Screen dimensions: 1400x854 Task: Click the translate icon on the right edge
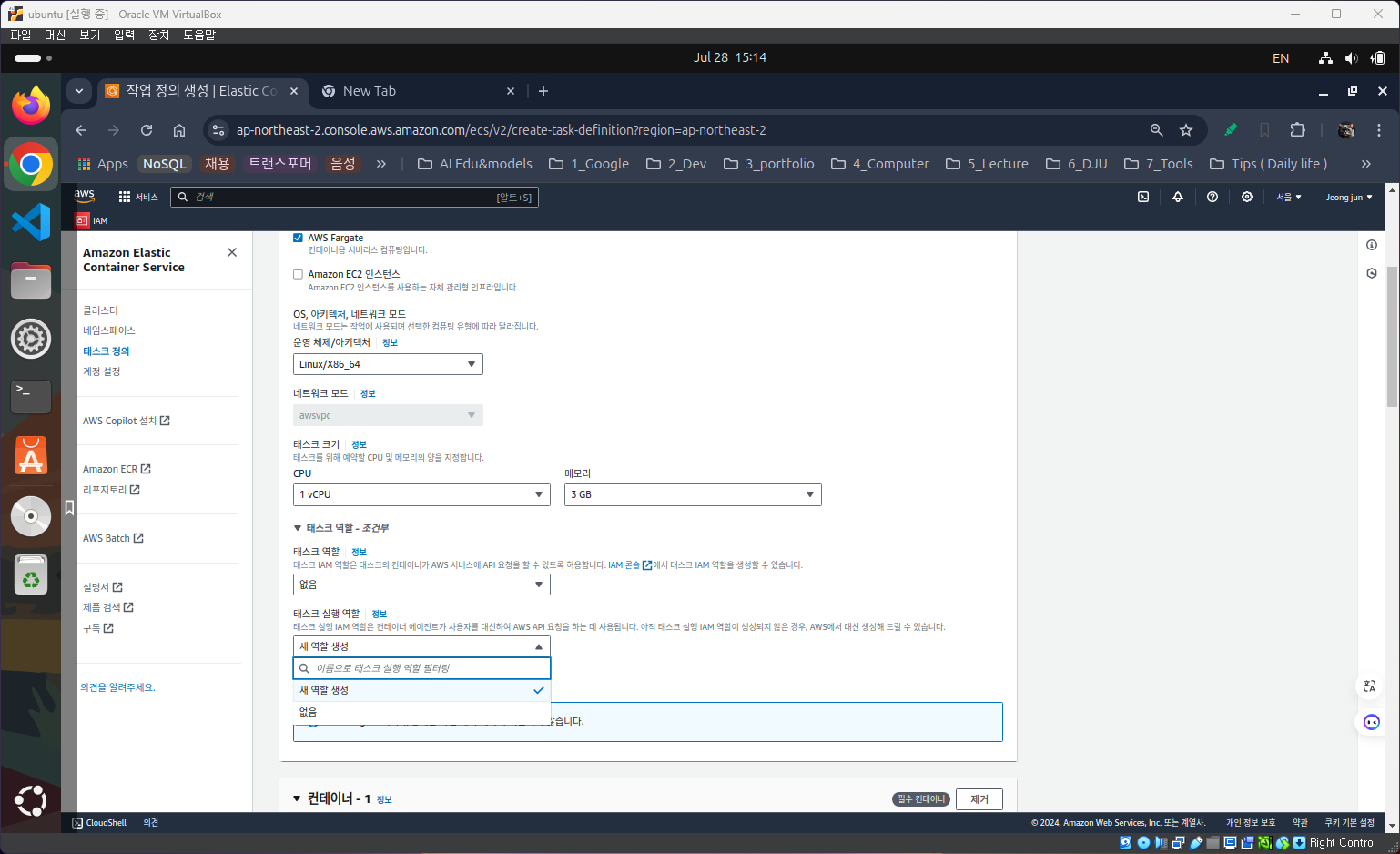pos(1370,686)
